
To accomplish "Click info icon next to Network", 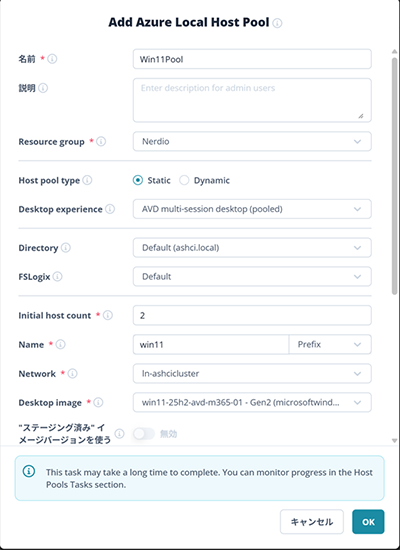I will click(72, 374).
